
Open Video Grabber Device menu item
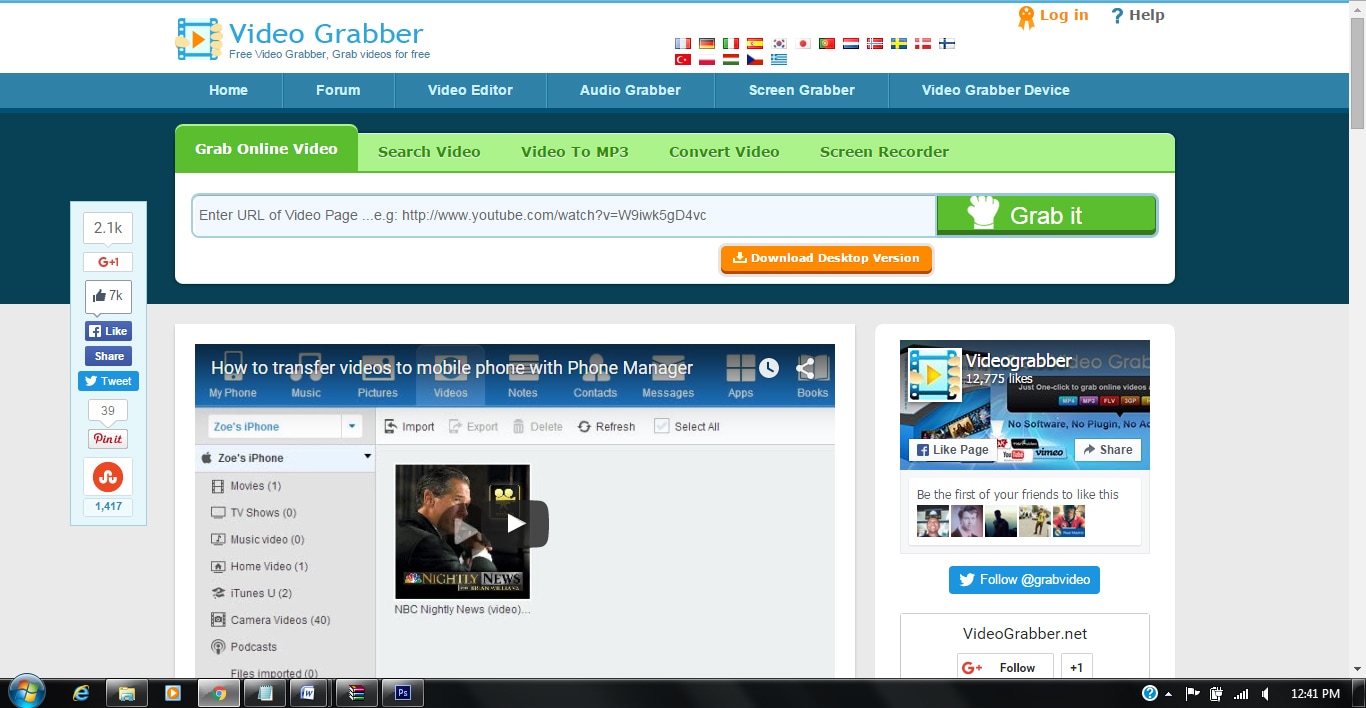[x=996, y=90]
